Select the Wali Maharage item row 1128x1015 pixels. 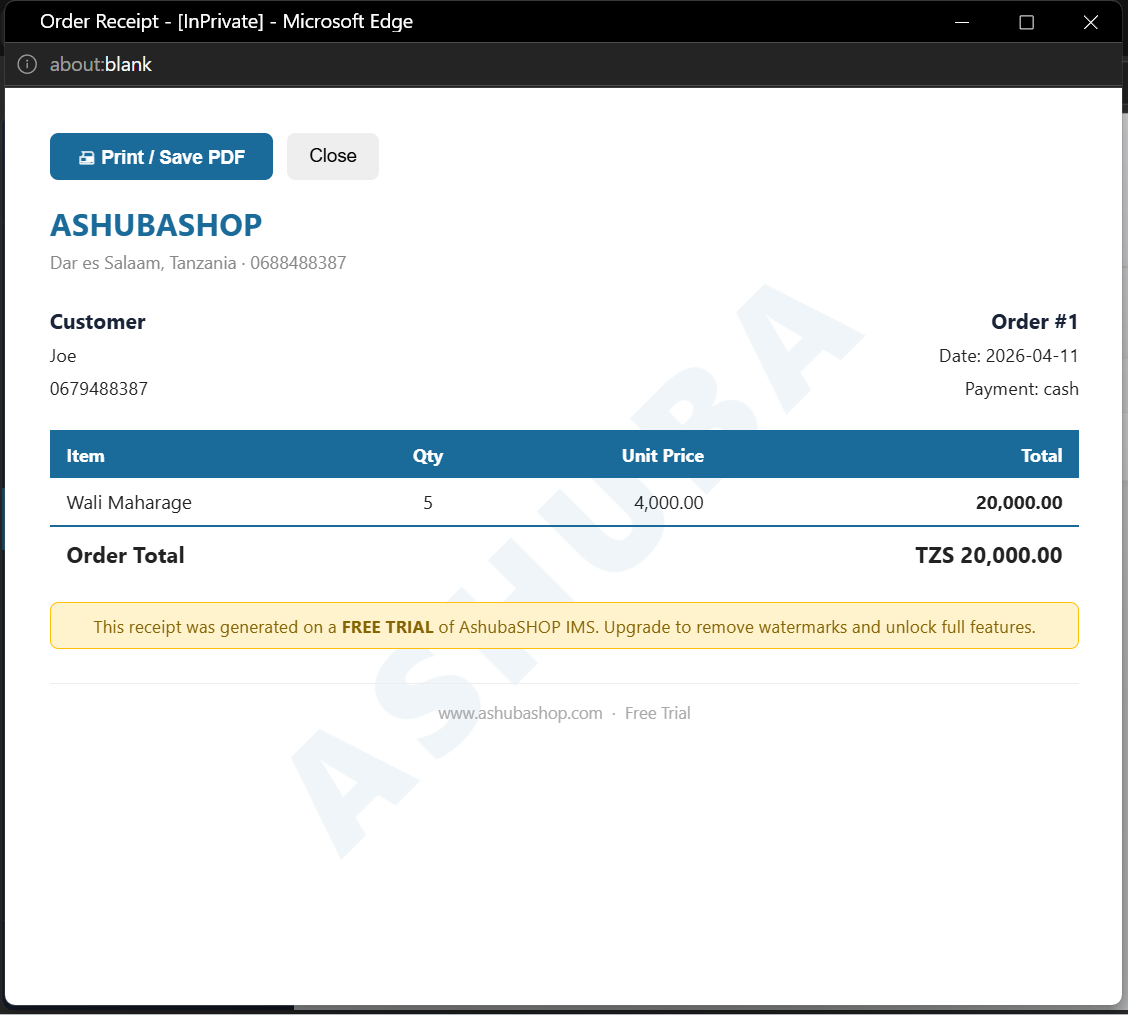[x=129, y=503]
